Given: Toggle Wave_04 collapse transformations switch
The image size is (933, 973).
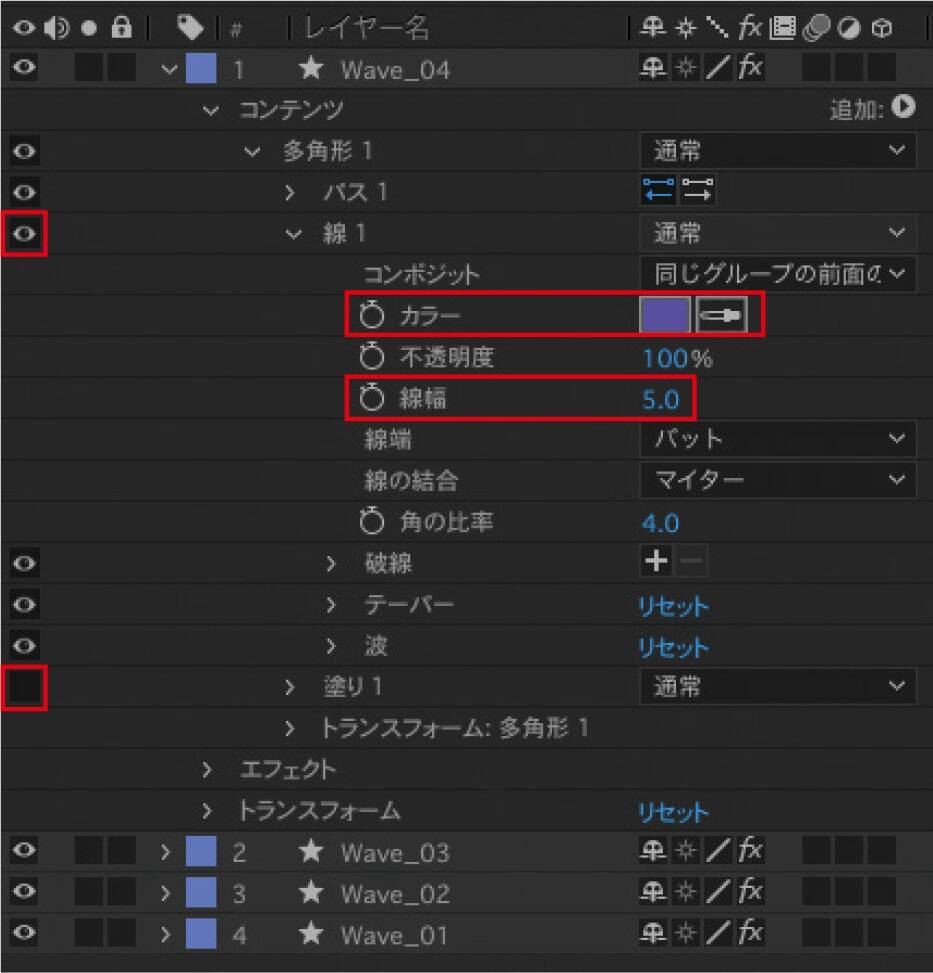Looking at the screenshot, I should (685, 67).
